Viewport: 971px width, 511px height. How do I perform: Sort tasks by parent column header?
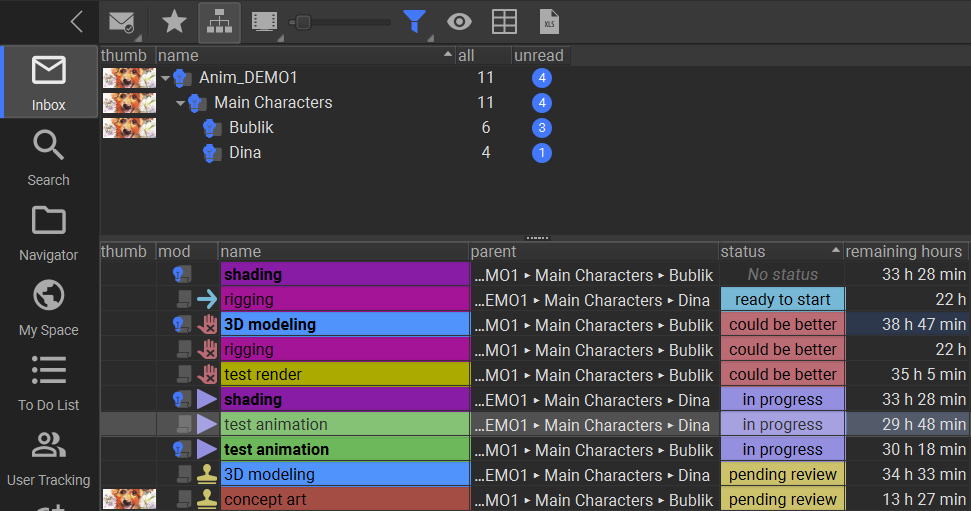click(593, 251)
